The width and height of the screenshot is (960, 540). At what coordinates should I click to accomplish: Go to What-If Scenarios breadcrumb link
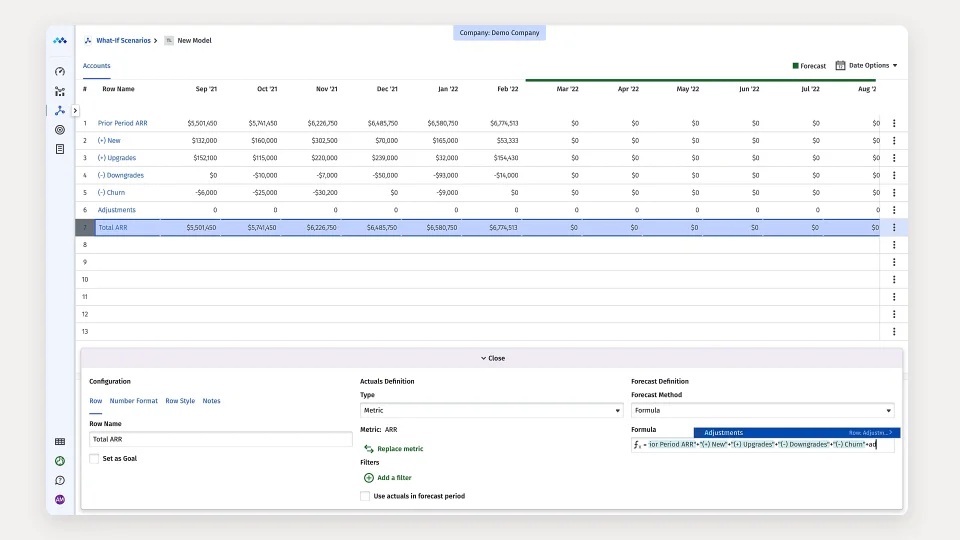coord(123,41)
